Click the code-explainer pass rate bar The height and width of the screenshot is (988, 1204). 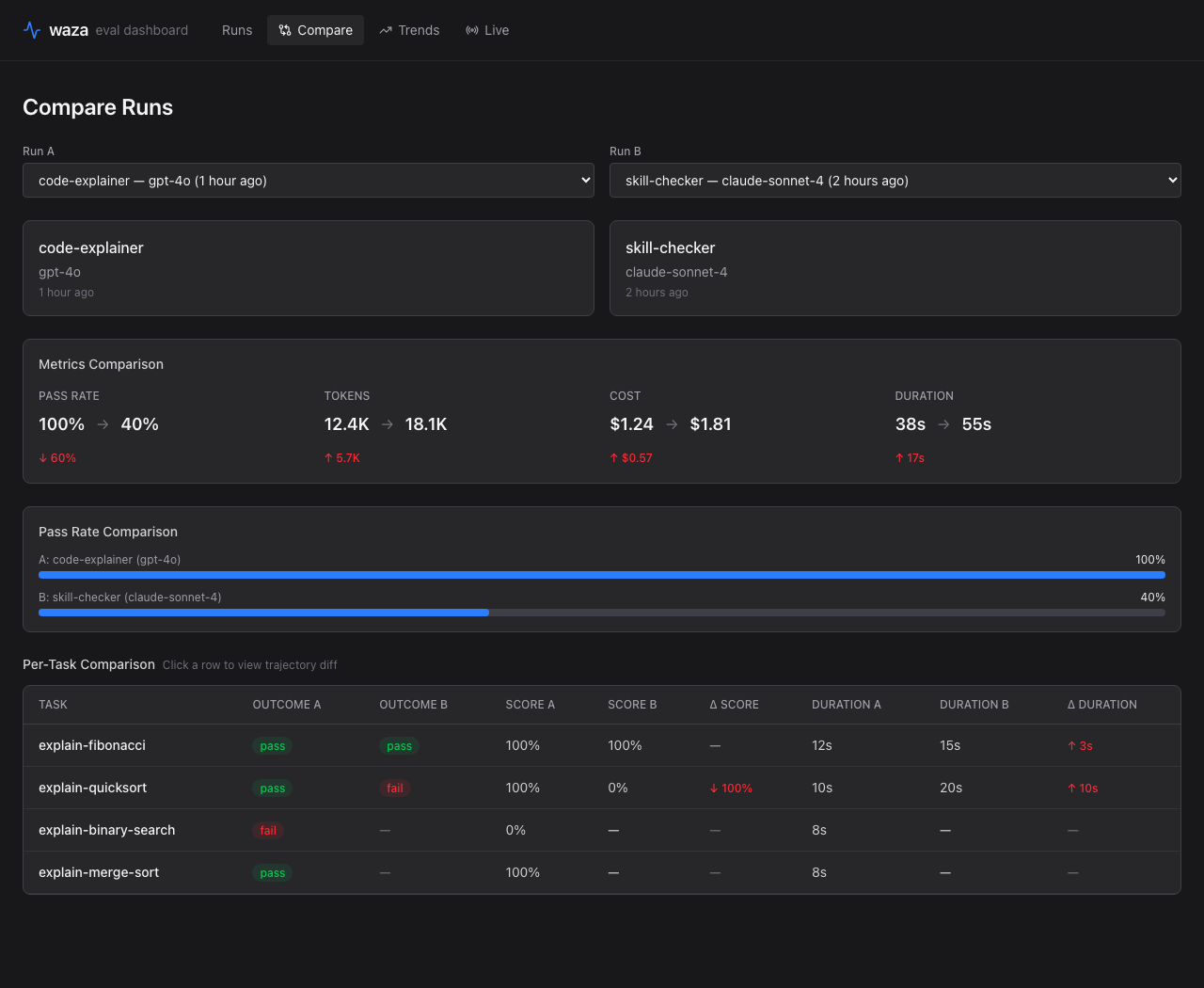coord(601,575)
